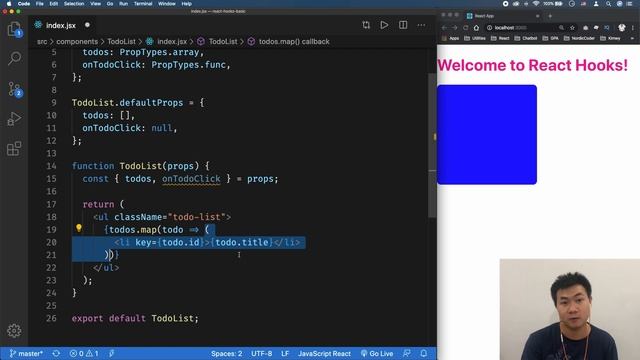
Task: Open the Apple menu
Action: coord(9,4)
